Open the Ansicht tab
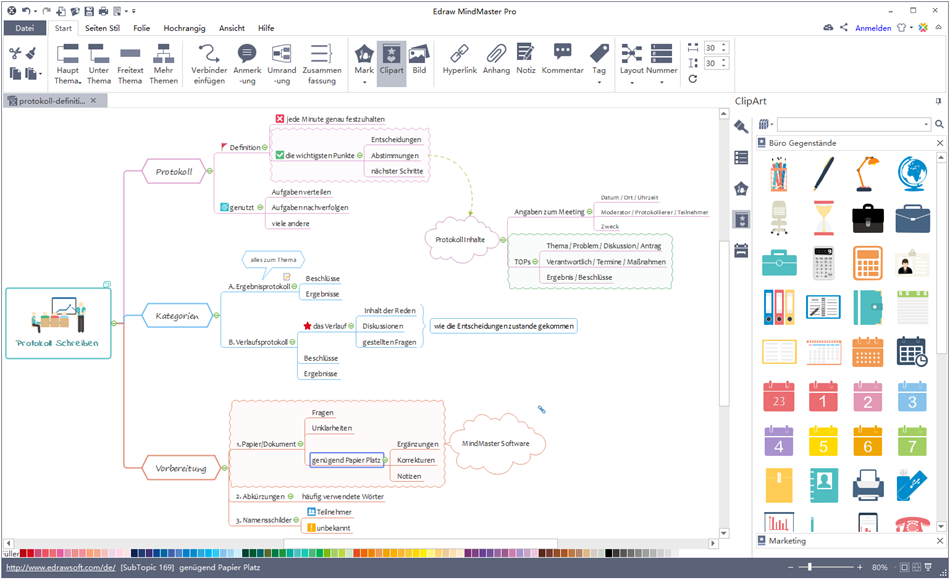 [232, 28]
